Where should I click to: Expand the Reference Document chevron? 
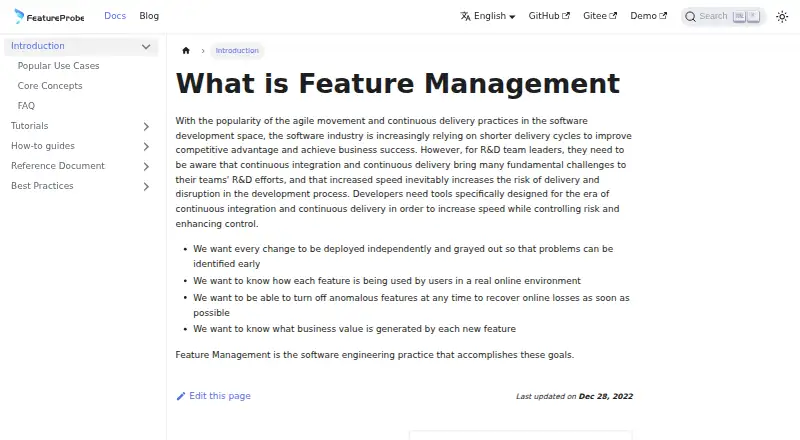click(x=146, y=166)
